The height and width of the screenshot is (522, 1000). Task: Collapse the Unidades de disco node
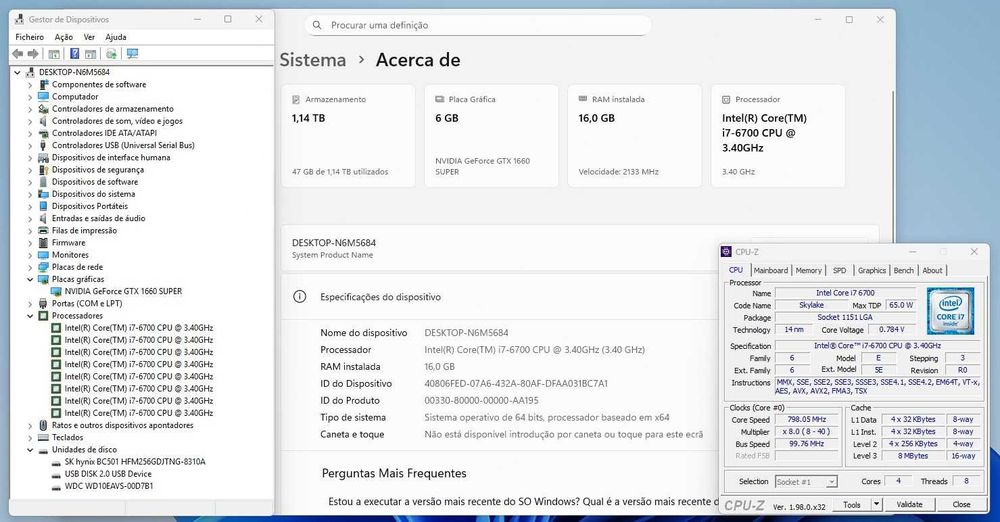point(30,449)
